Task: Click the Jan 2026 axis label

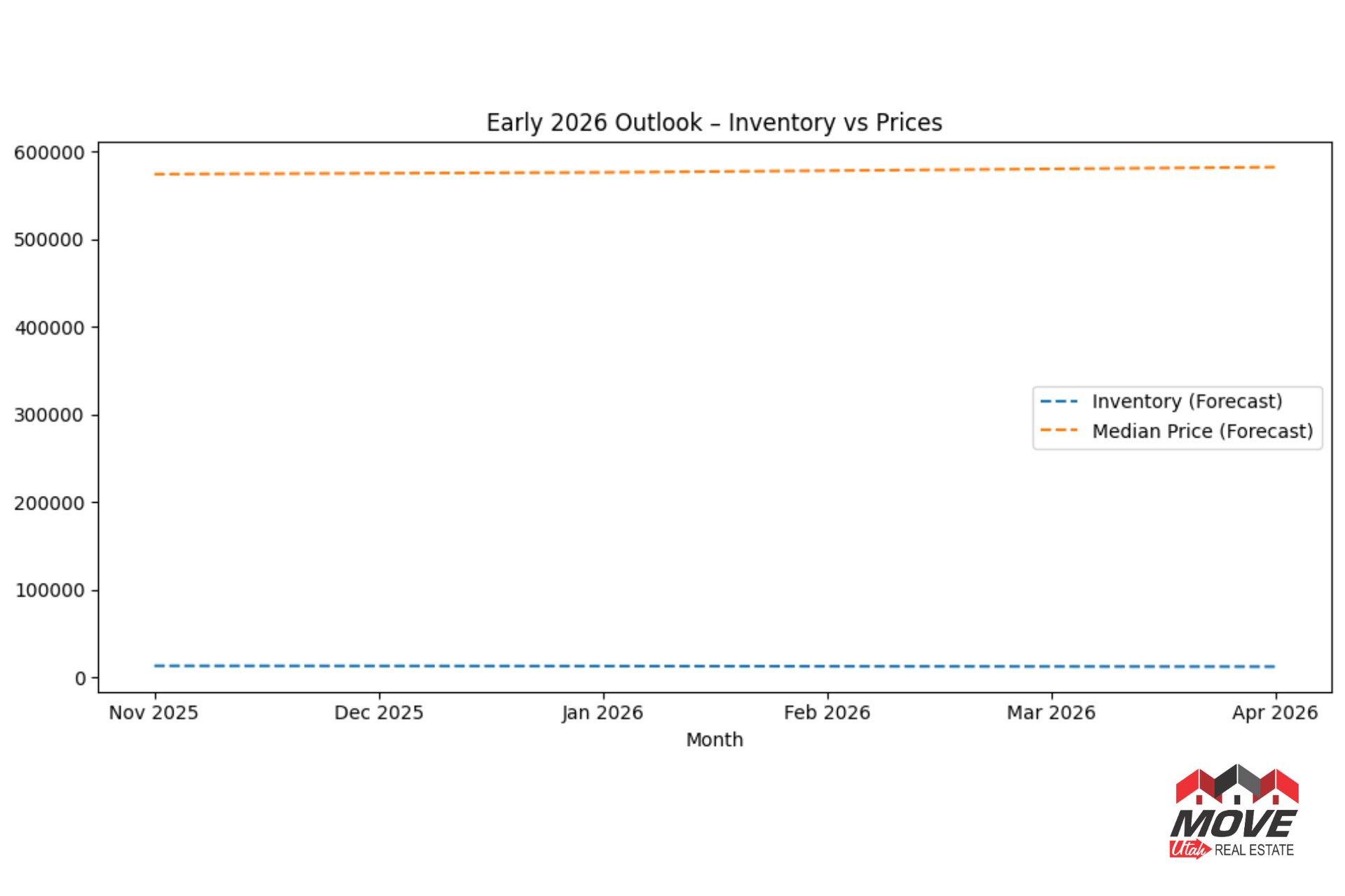Action: (x=602, y=712)
